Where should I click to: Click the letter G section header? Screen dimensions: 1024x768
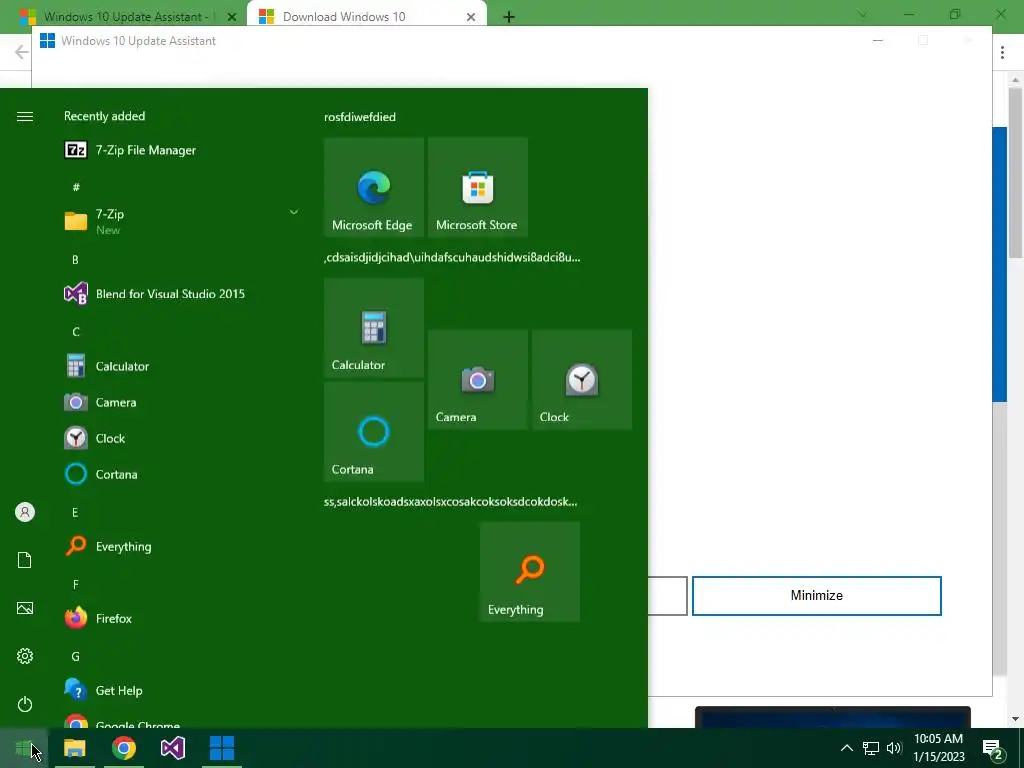coord(76,656)
